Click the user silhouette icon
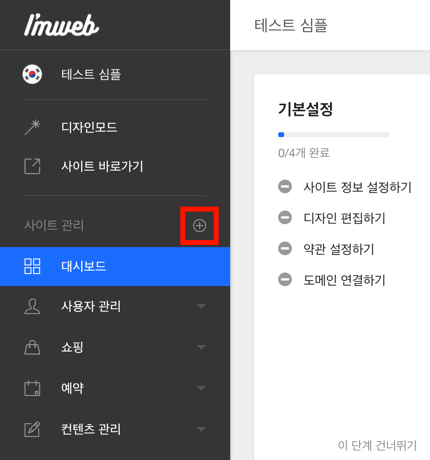 click(32, 306)
